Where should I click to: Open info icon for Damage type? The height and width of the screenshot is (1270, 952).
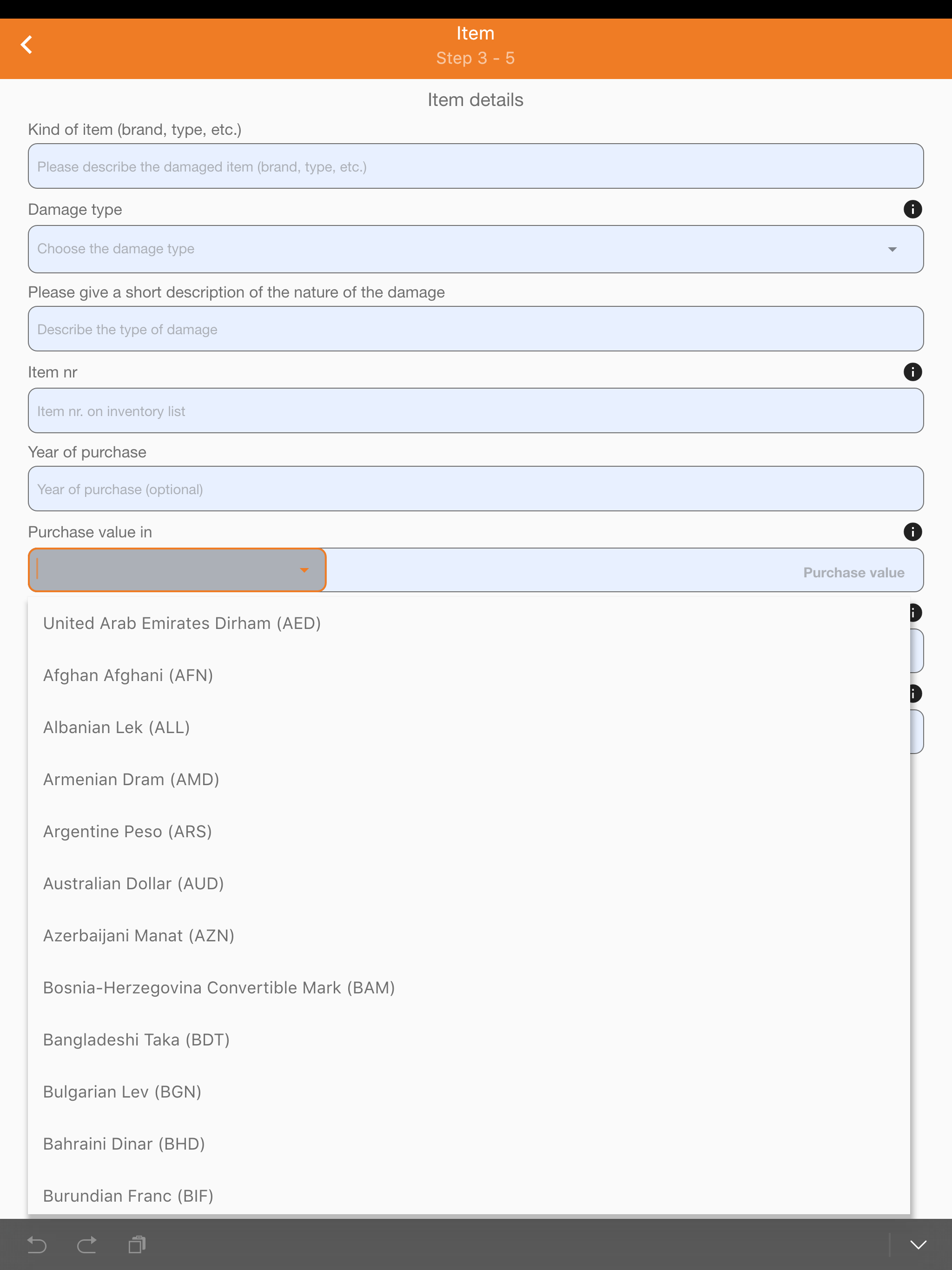coord(912,209)
